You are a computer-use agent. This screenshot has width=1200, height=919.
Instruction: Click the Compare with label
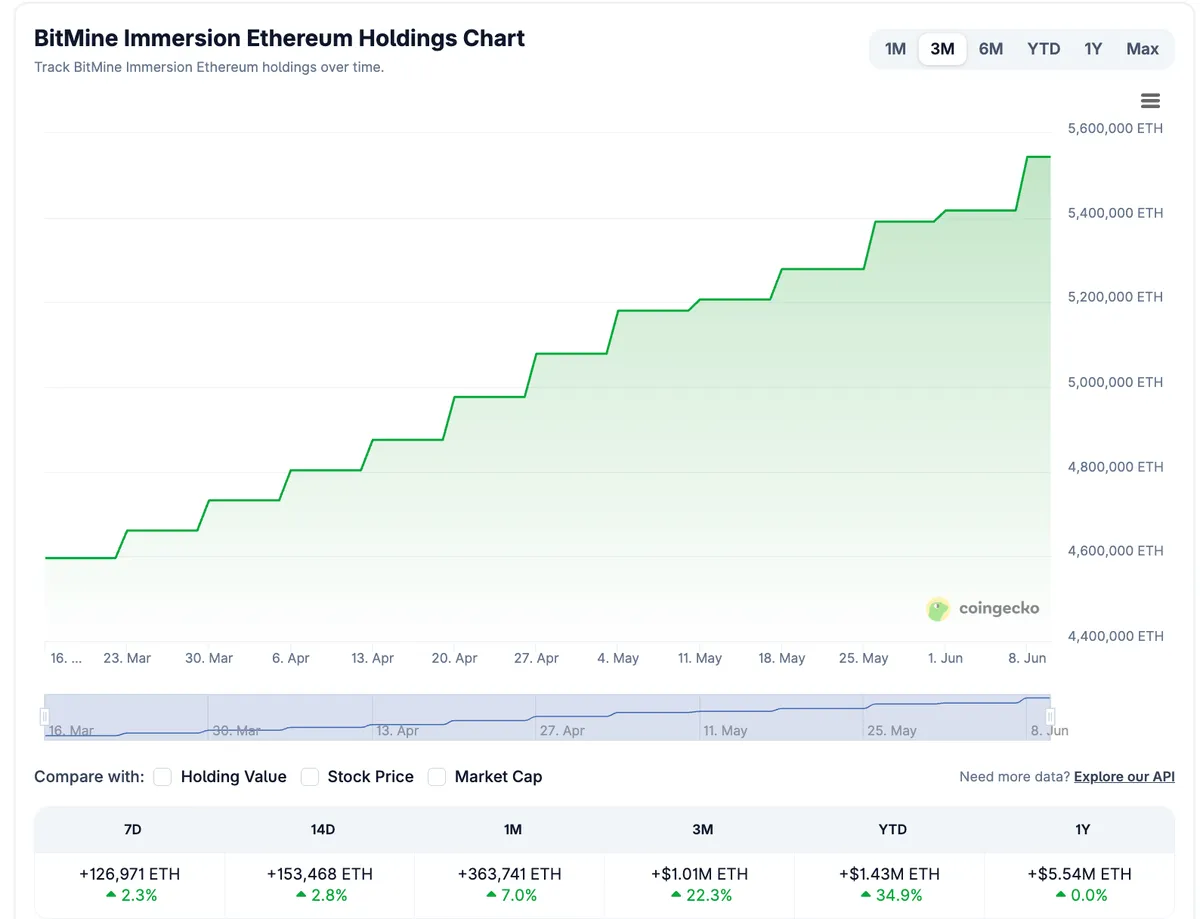[x=89, y=777]
